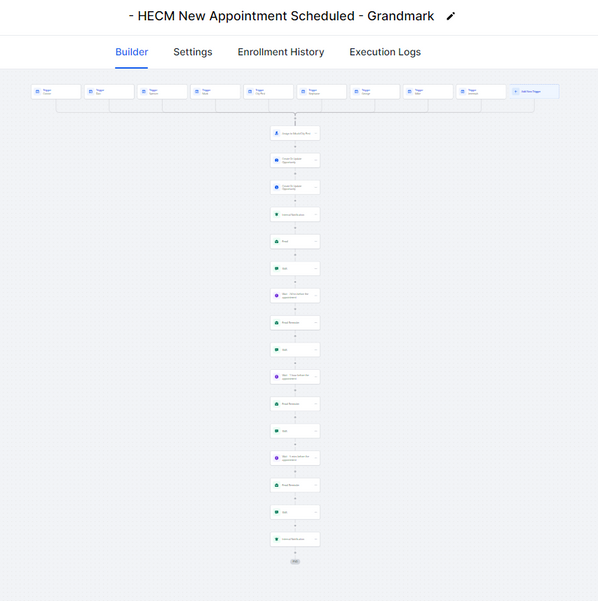
Task: Click the first SMS step icon
Action: pyautogui.click(x=276, y=269)
